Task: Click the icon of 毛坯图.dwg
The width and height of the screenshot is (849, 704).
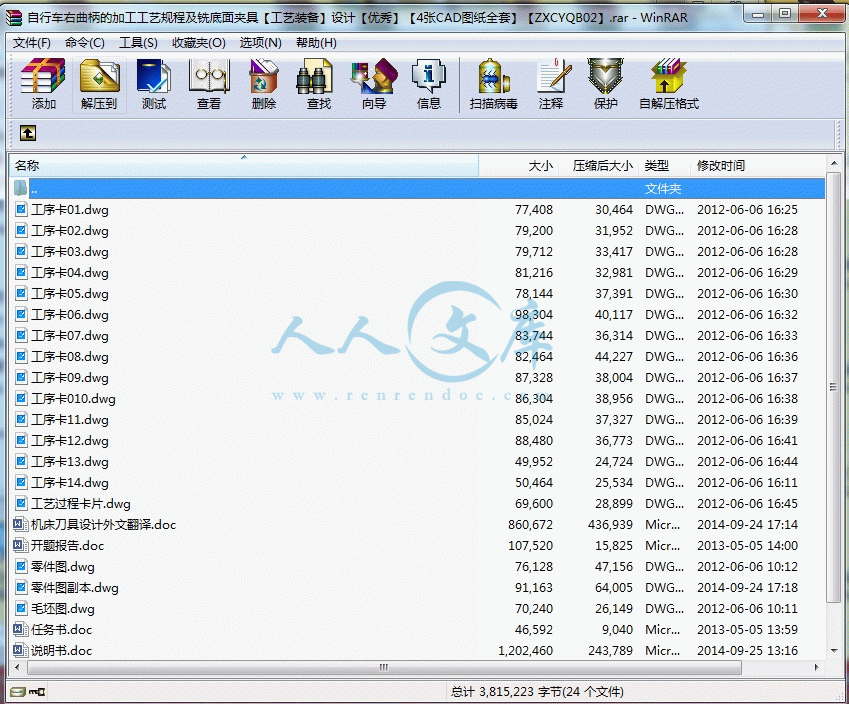Action: click(21, 608)
